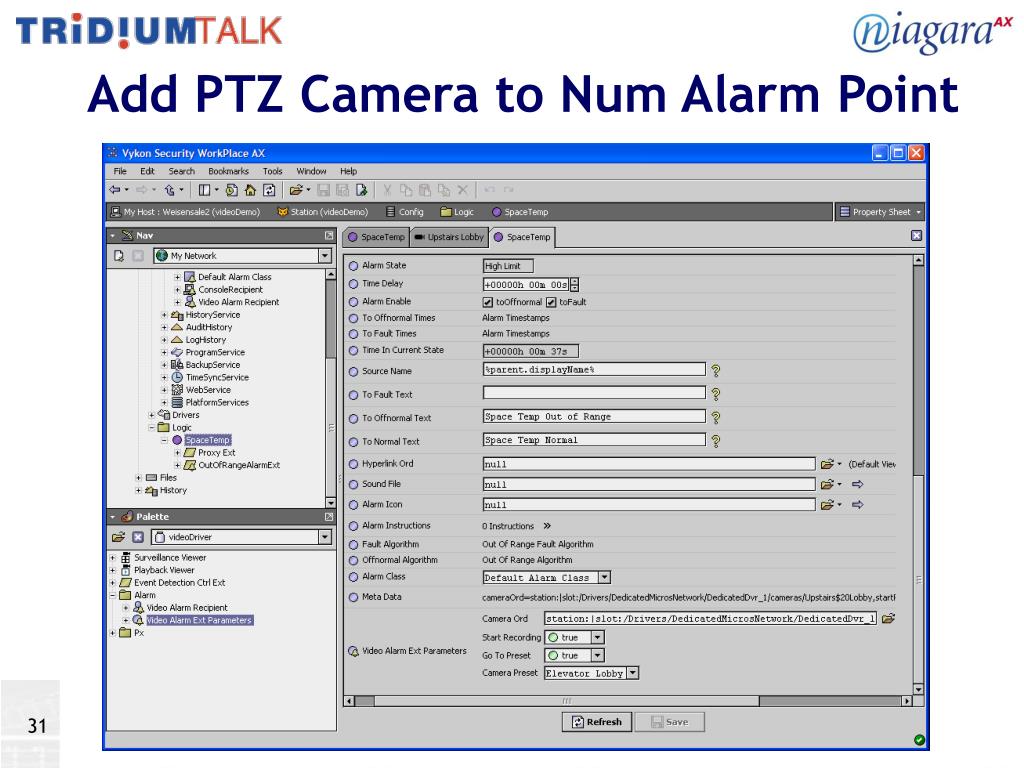
Task: Click the help icon beside To Offnormal Text
Action: 716,418
